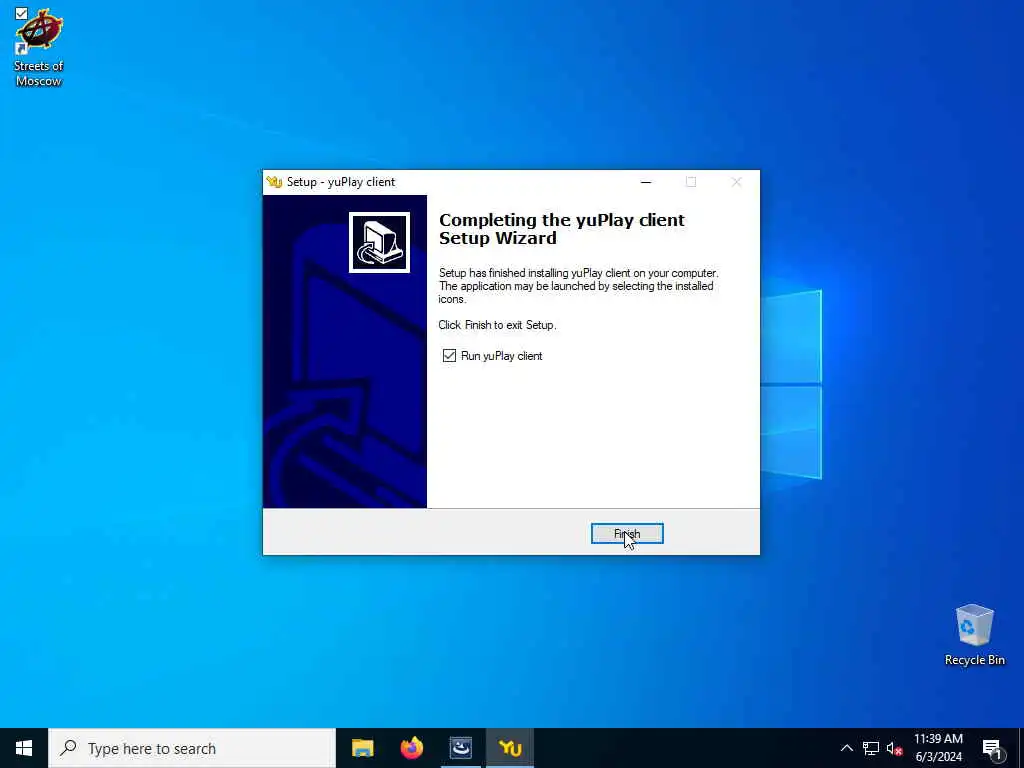
Task: Close the Setup - yuPlay client window
Action: tap(736, 182)
